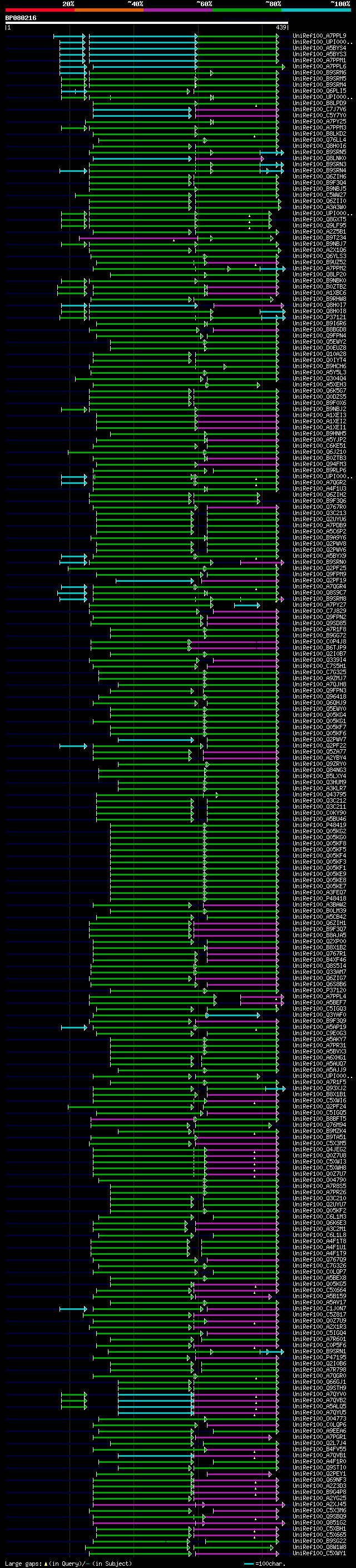
Task: Select the UniRef100_A5BU46 label
Action: (x=319, y=819)
